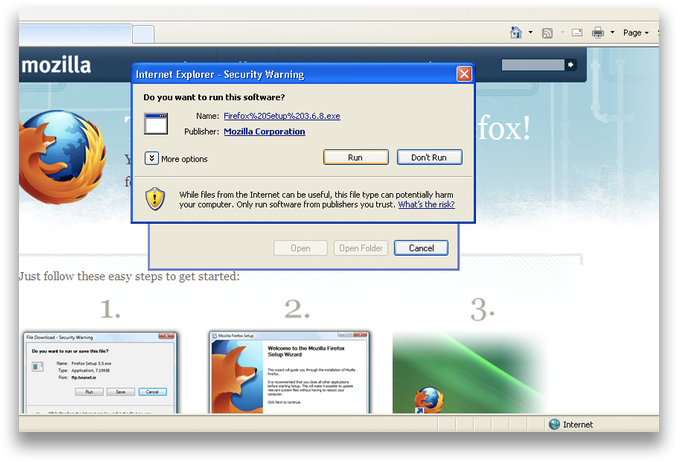
Task: Click 'Do you want to run this software?' heading
Action: tap(214, 97)
